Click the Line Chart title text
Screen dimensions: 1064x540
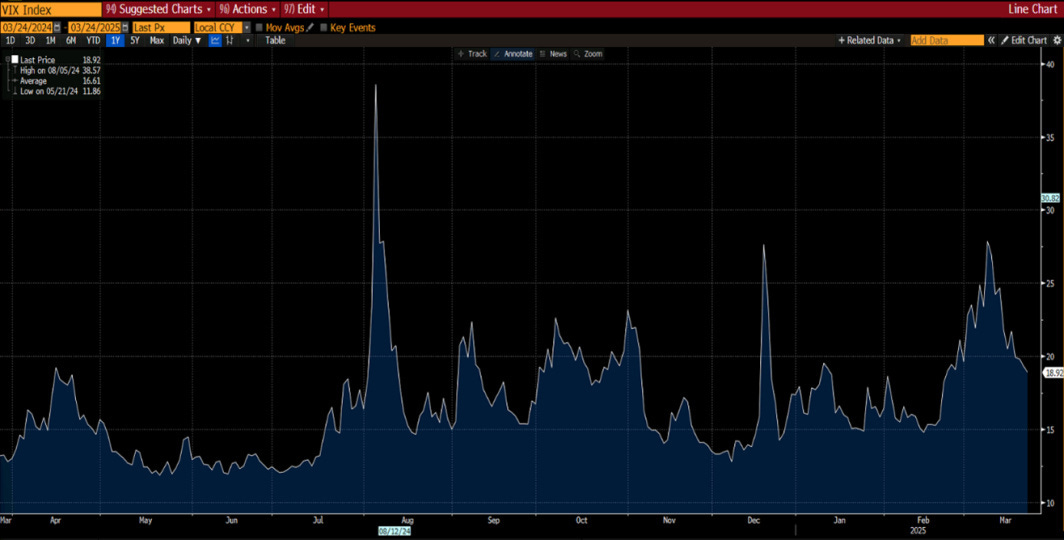pyautogui.click(x=1032, y=9)
